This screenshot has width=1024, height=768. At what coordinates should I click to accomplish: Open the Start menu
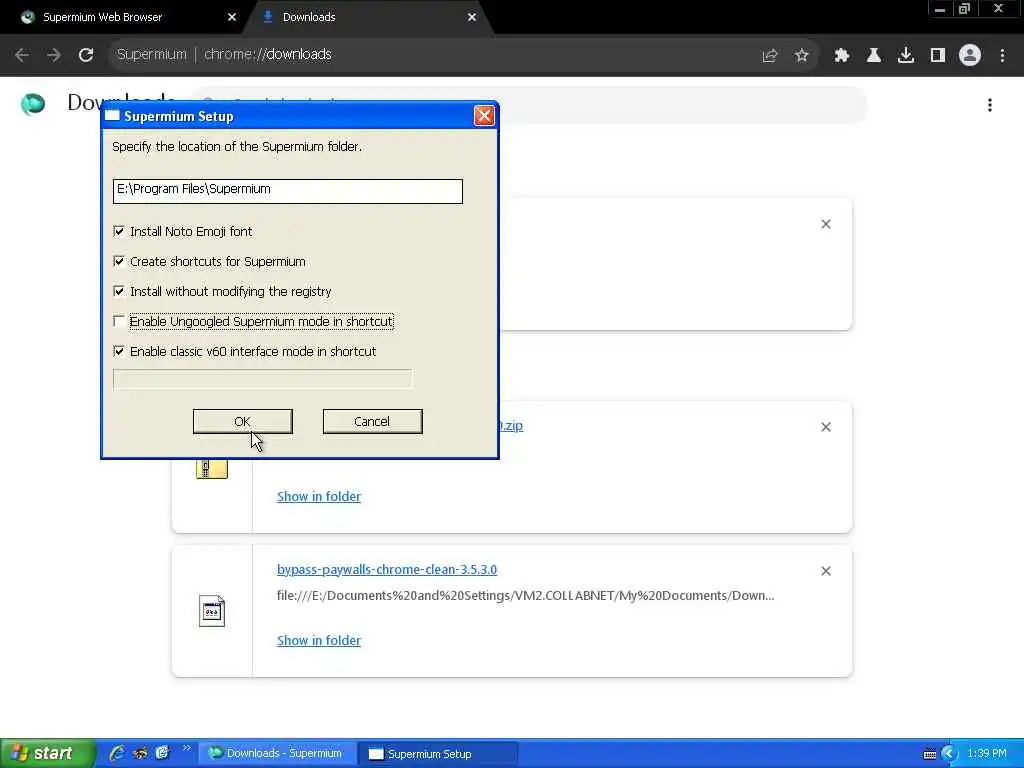(x=46, y=753)
